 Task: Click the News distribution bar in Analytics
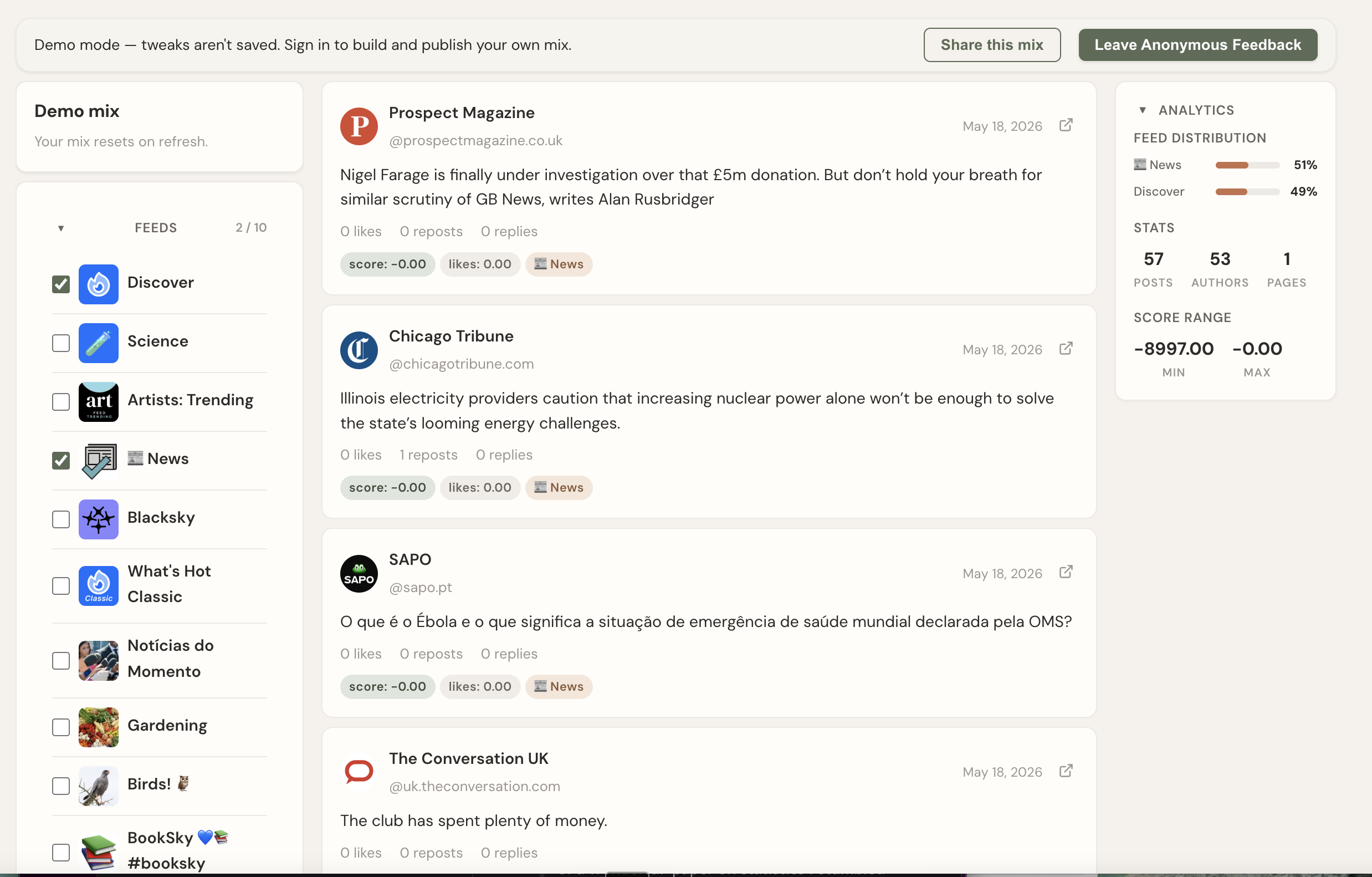coord(1247,165)
